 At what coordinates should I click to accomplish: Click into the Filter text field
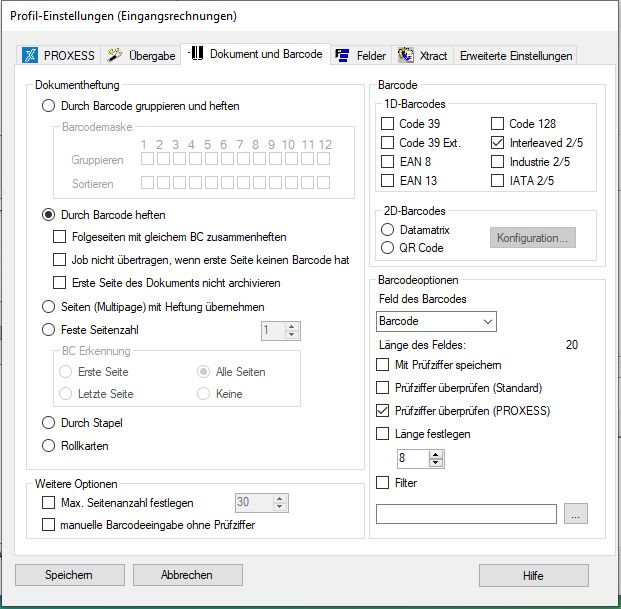466,514
